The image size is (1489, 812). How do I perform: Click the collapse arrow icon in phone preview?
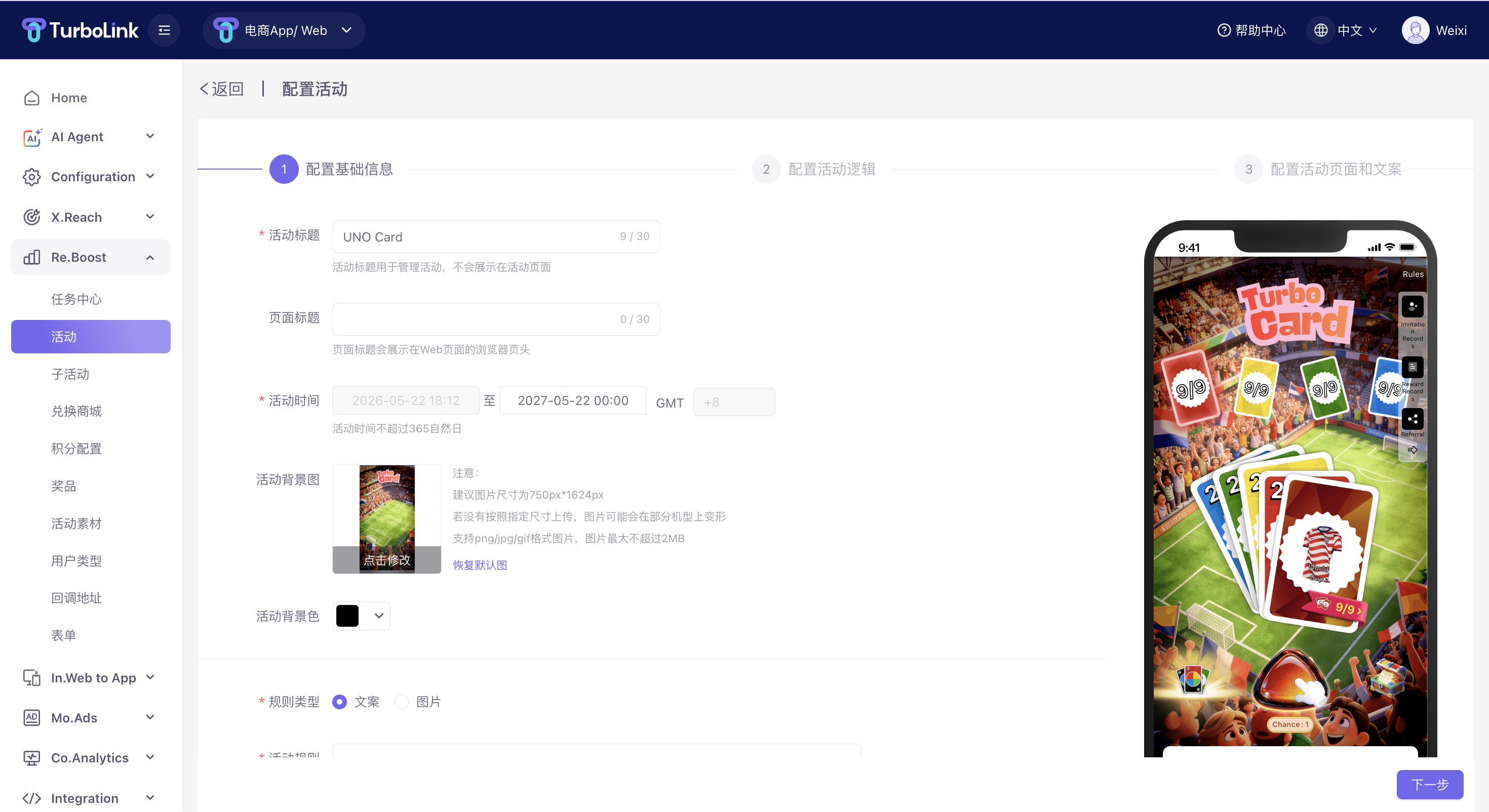1412,450
